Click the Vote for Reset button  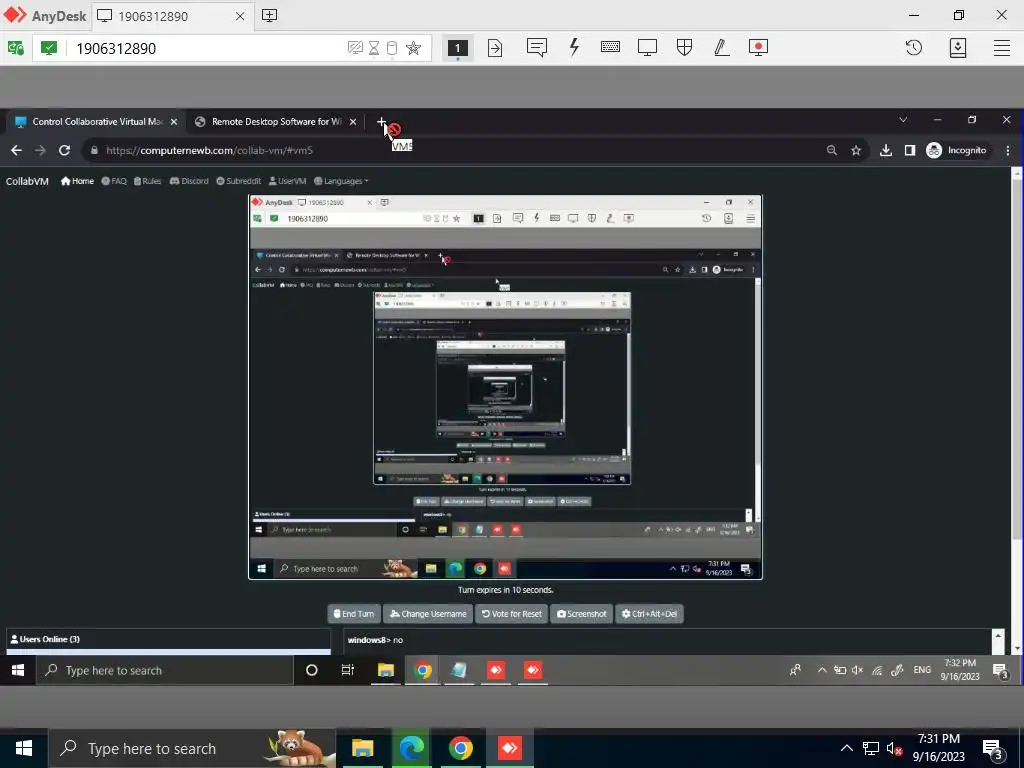click(x=512, y=614)
